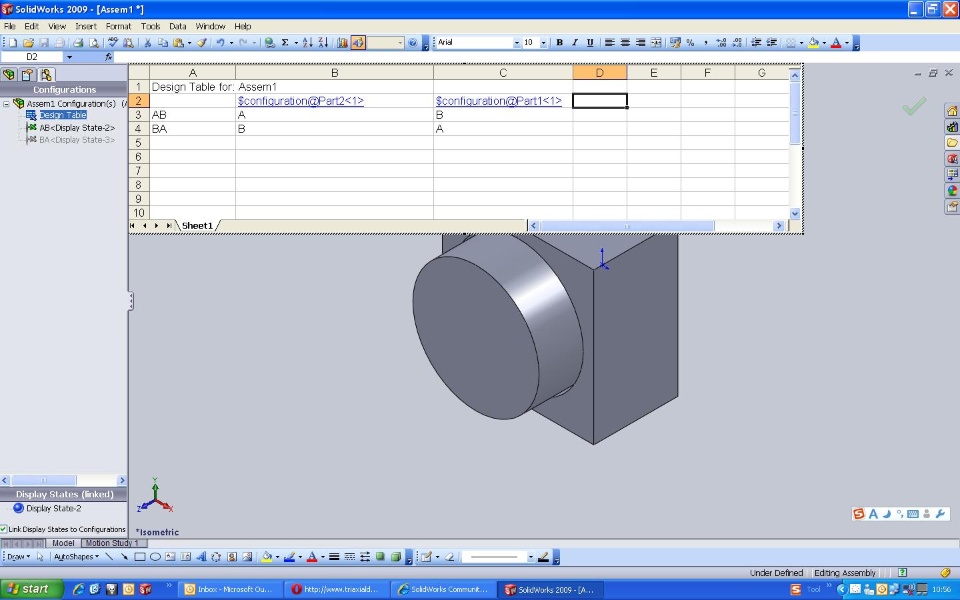Cut selection with scissors icon
Screen dimensions: 960x600
(148, 43)
